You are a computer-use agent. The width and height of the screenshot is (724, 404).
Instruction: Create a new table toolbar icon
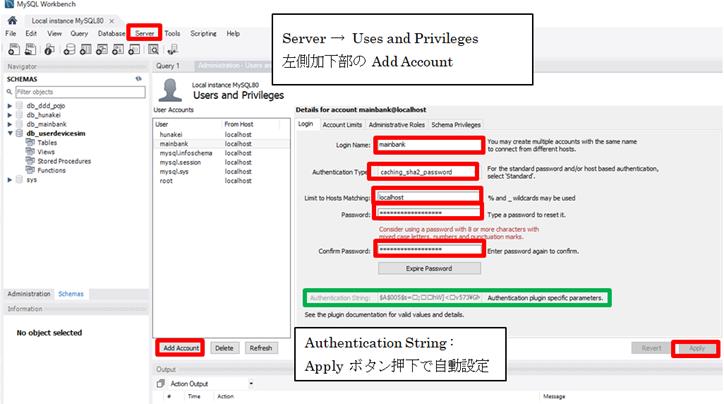pyautogui.click(x=85, y=49)
